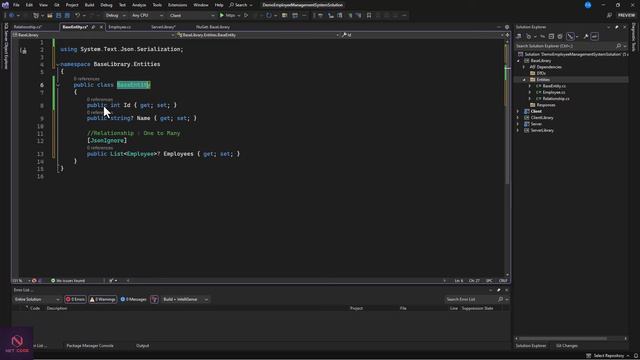Switch to the Git Changes tab

coord(567,346)
